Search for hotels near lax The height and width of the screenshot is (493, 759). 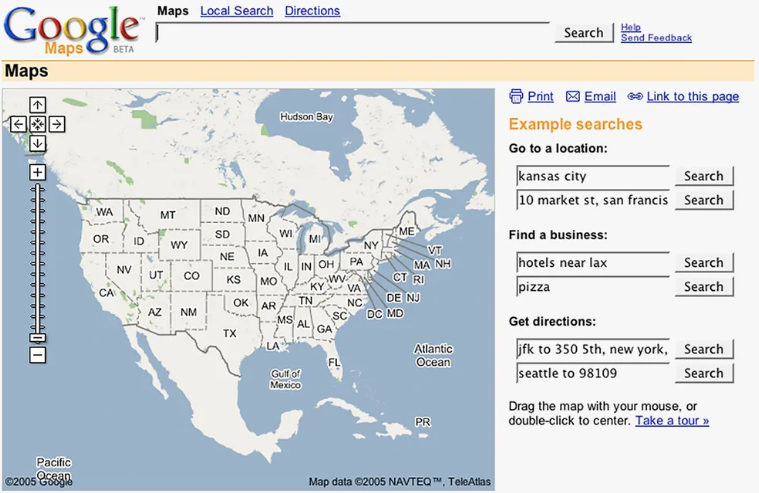(704, 262)
